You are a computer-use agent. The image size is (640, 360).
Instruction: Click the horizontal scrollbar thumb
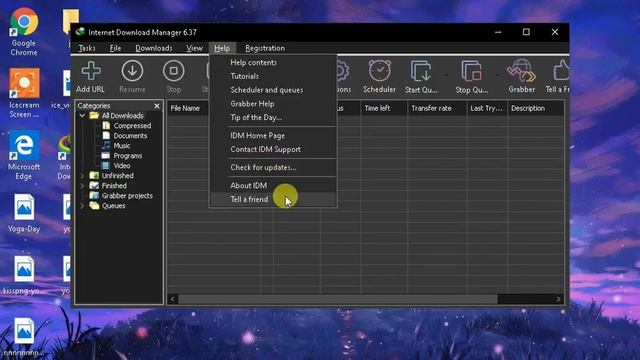(x=338, y=299)
